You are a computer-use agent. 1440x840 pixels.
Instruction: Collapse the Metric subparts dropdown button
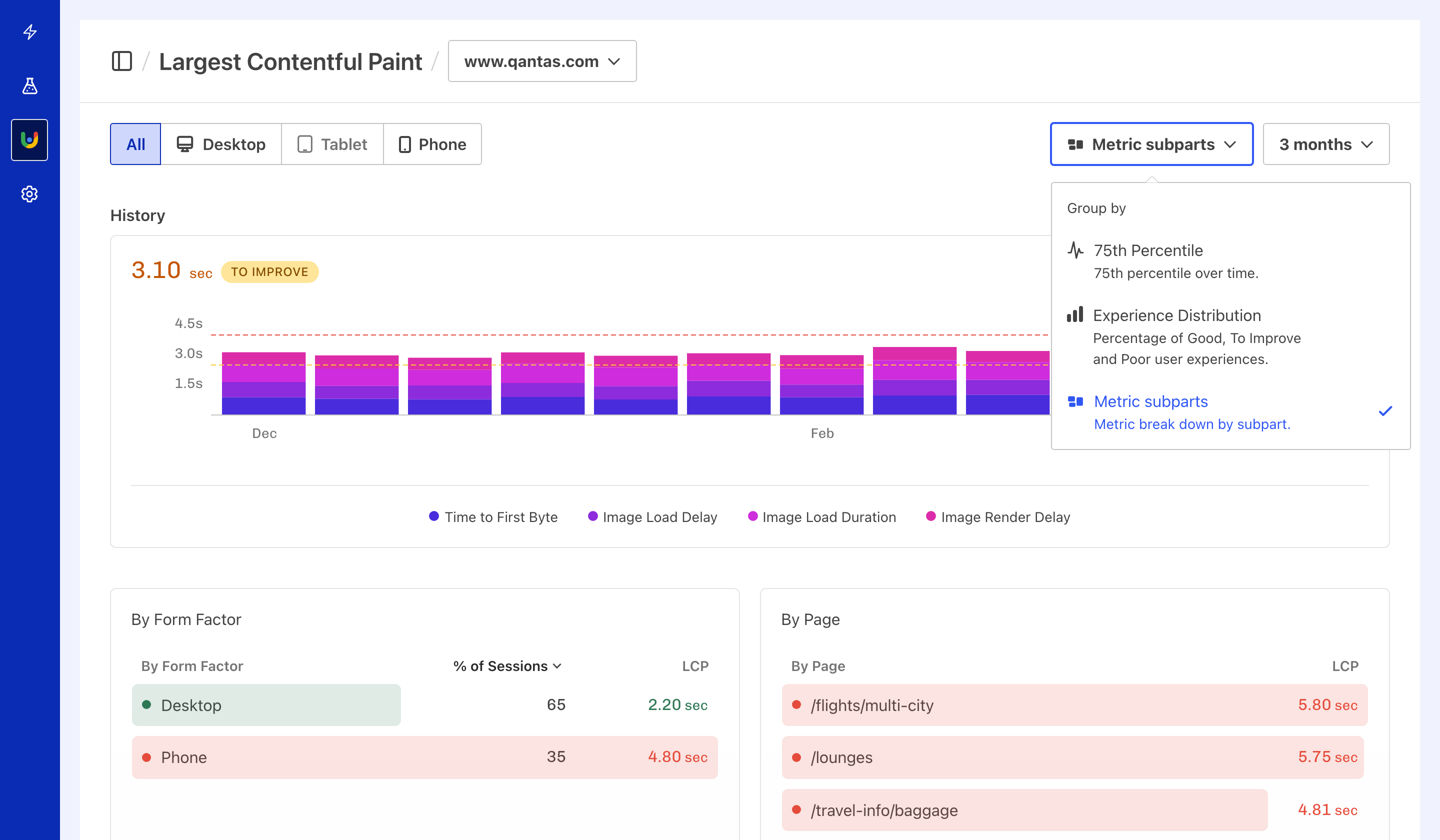(1151, 144)
